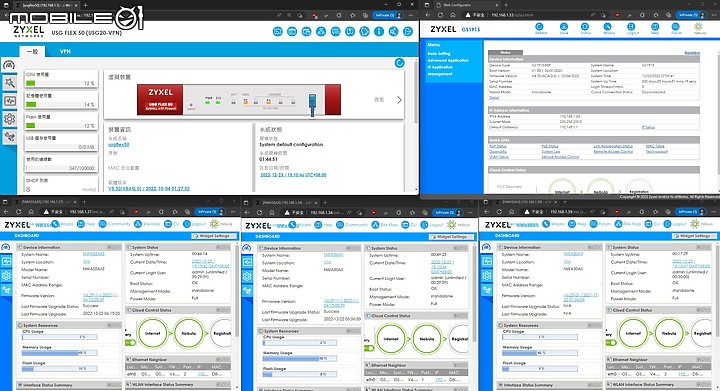Click the blue refresh circle on USG FLEX dashboard

pyautogui.click(x=399, y=63)
